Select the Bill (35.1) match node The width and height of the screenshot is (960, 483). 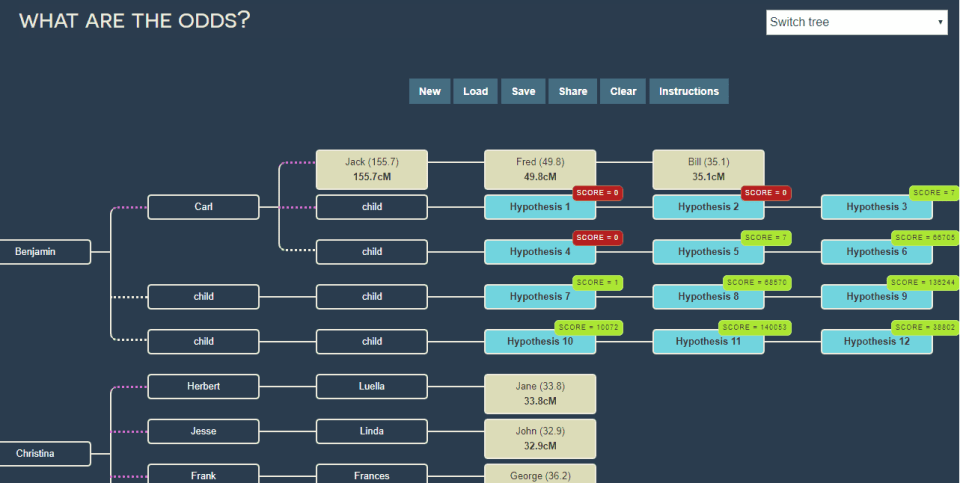(x=708, y=170)
